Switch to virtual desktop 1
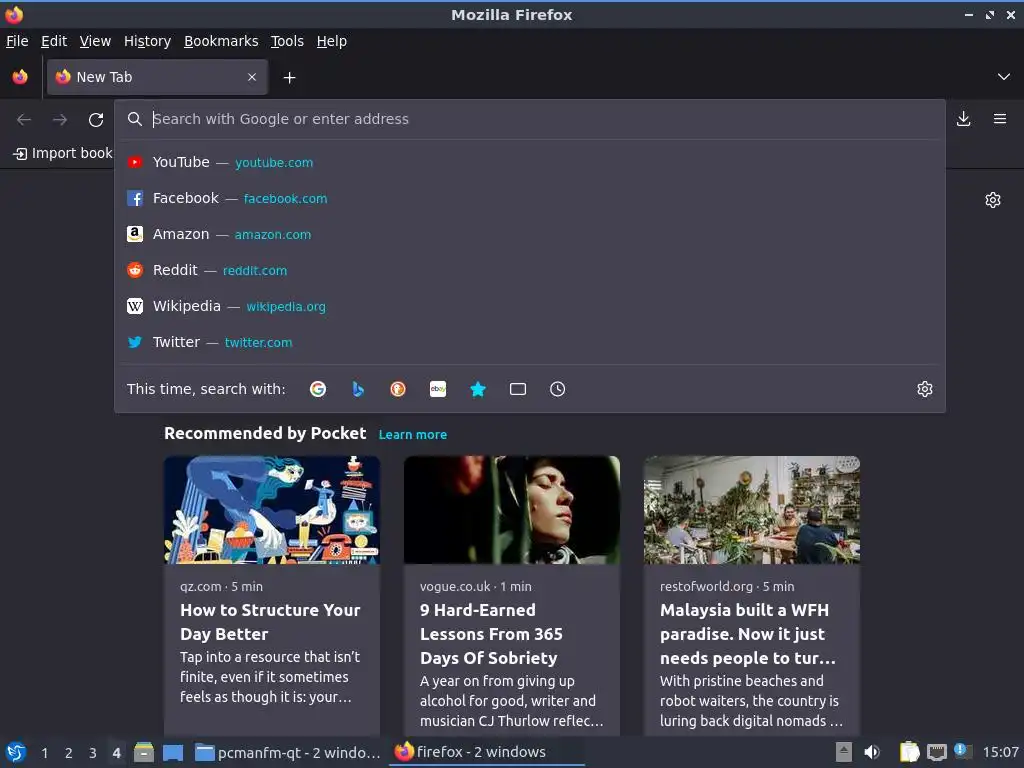 point(44,753)
